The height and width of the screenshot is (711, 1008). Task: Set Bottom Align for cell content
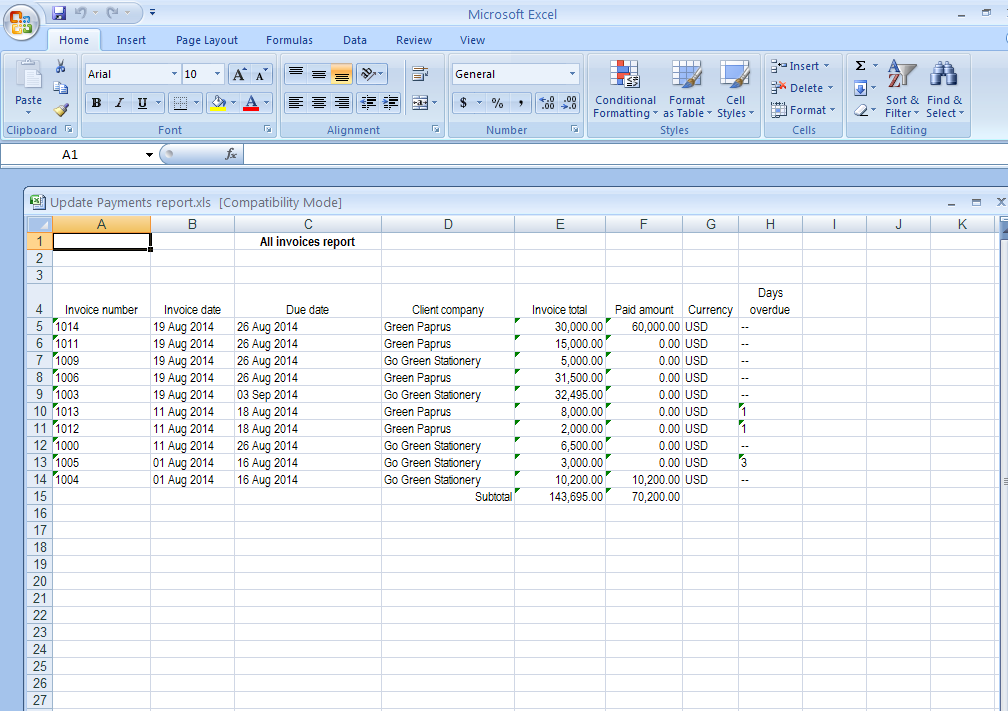coord(341,74)
